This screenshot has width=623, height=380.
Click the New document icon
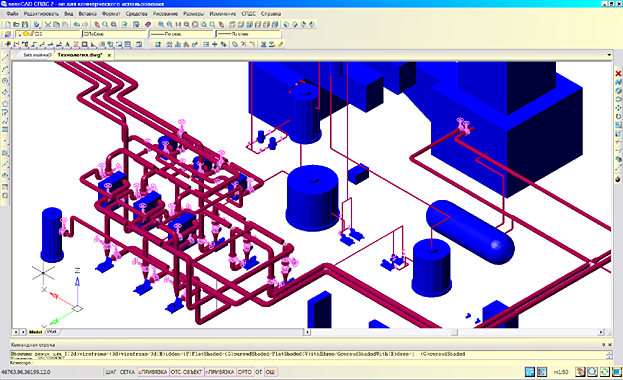[8, 25]
